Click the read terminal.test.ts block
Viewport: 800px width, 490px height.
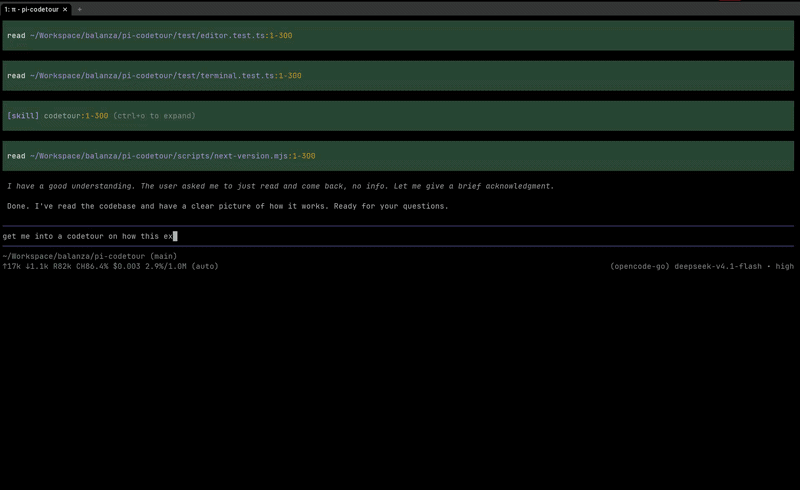point(398,76)
